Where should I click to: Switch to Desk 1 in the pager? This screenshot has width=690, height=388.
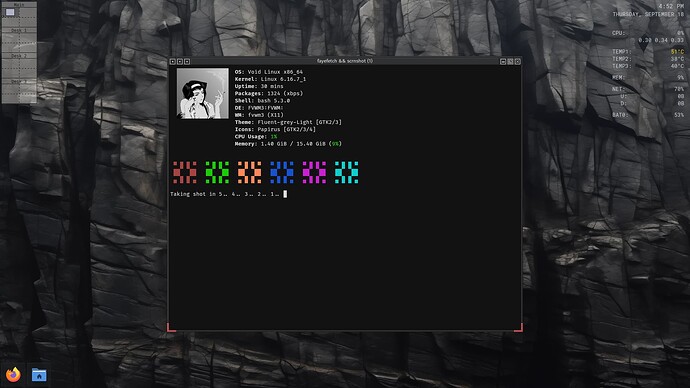tap(19, 30)
